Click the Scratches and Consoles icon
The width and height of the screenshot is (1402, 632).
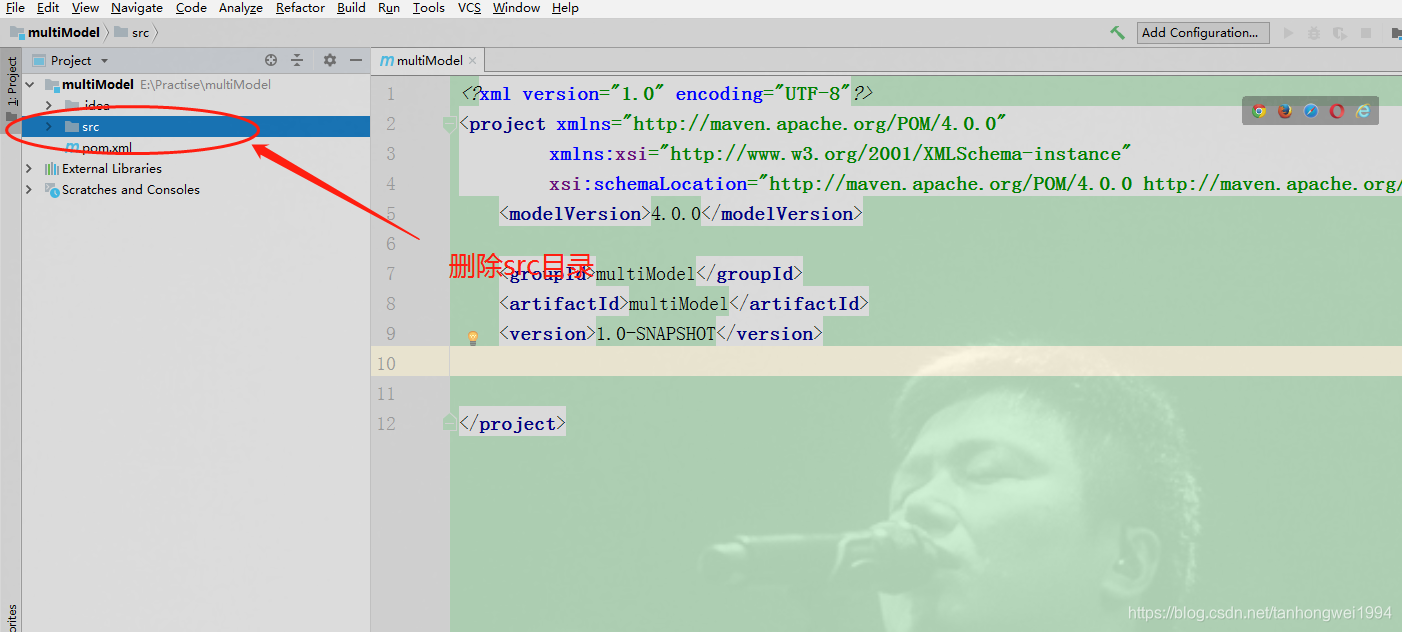pyautogui.click(x=53, y=190)
